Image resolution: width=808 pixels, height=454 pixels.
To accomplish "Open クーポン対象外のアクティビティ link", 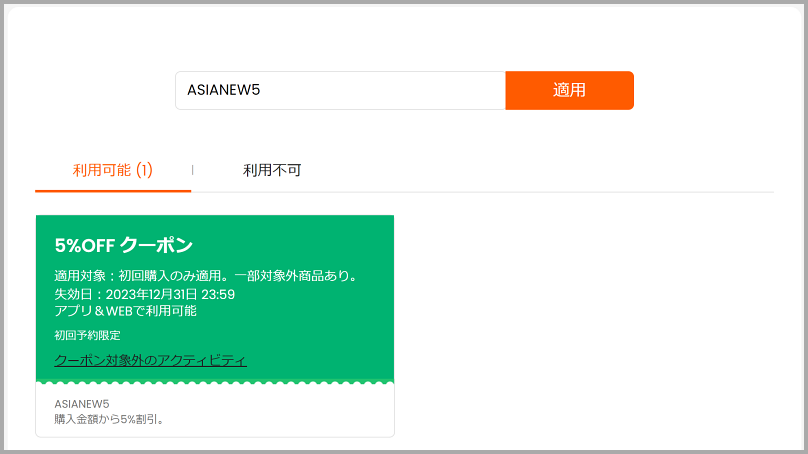I will tap(150, 360).
